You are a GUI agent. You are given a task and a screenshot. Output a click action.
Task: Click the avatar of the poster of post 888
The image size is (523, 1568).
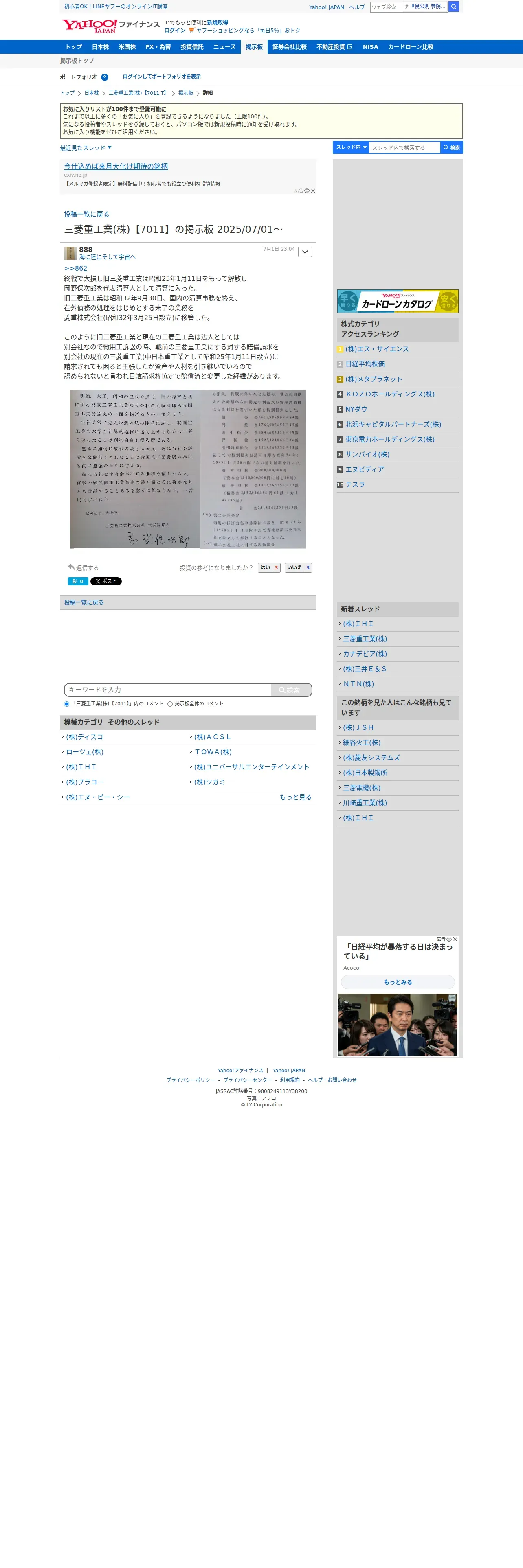pos(70,253)
